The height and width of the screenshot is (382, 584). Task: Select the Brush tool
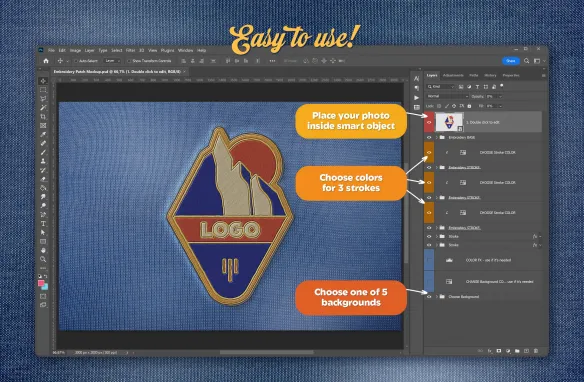(x=43, y=152)
